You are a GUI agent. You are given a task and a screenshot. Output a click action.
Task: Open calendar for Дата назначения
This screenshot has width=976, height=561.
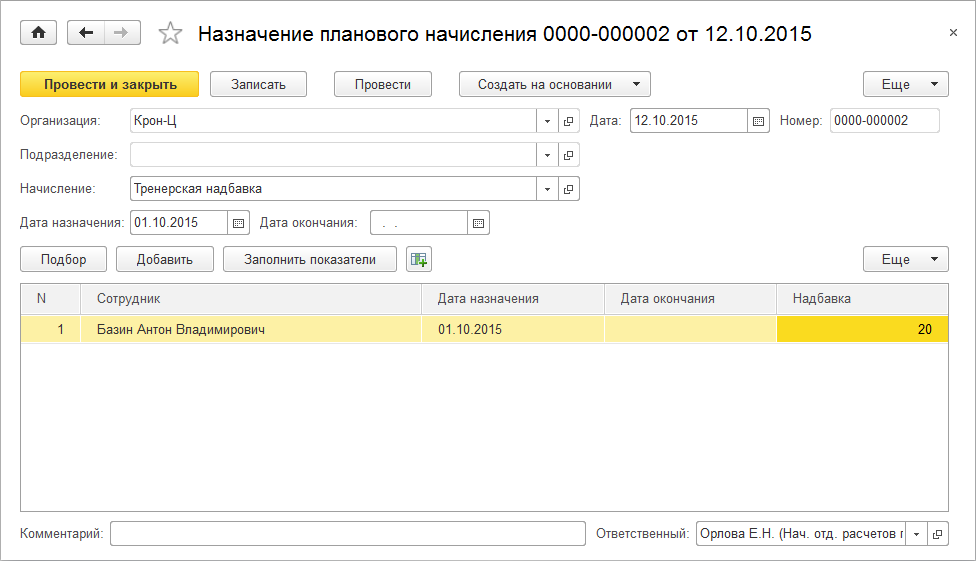click(238, 223)
